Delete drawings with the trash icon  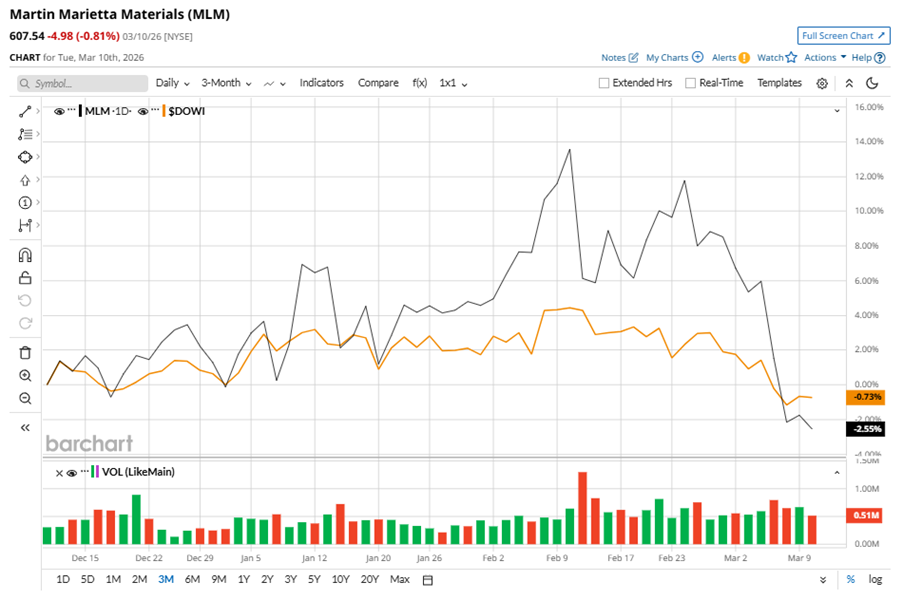pyautogui.click(x=25, y=352)
